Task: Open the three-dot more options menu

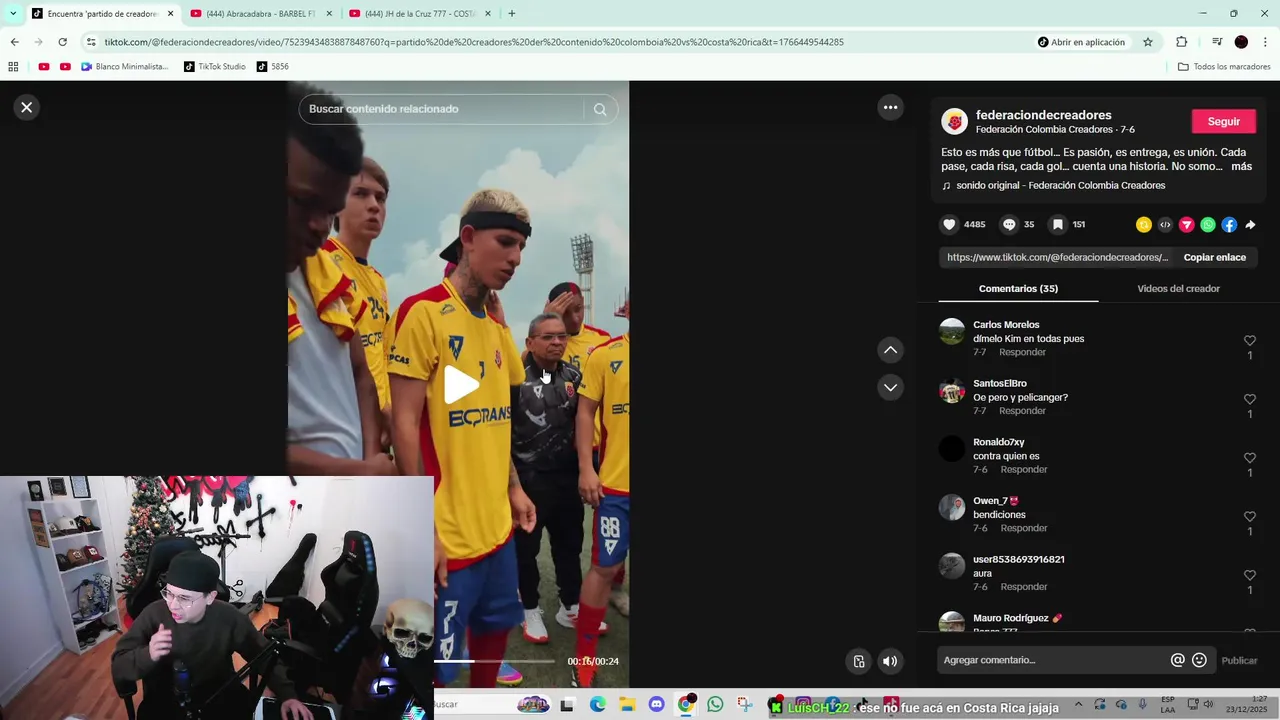Action: [x=890, y=107]
